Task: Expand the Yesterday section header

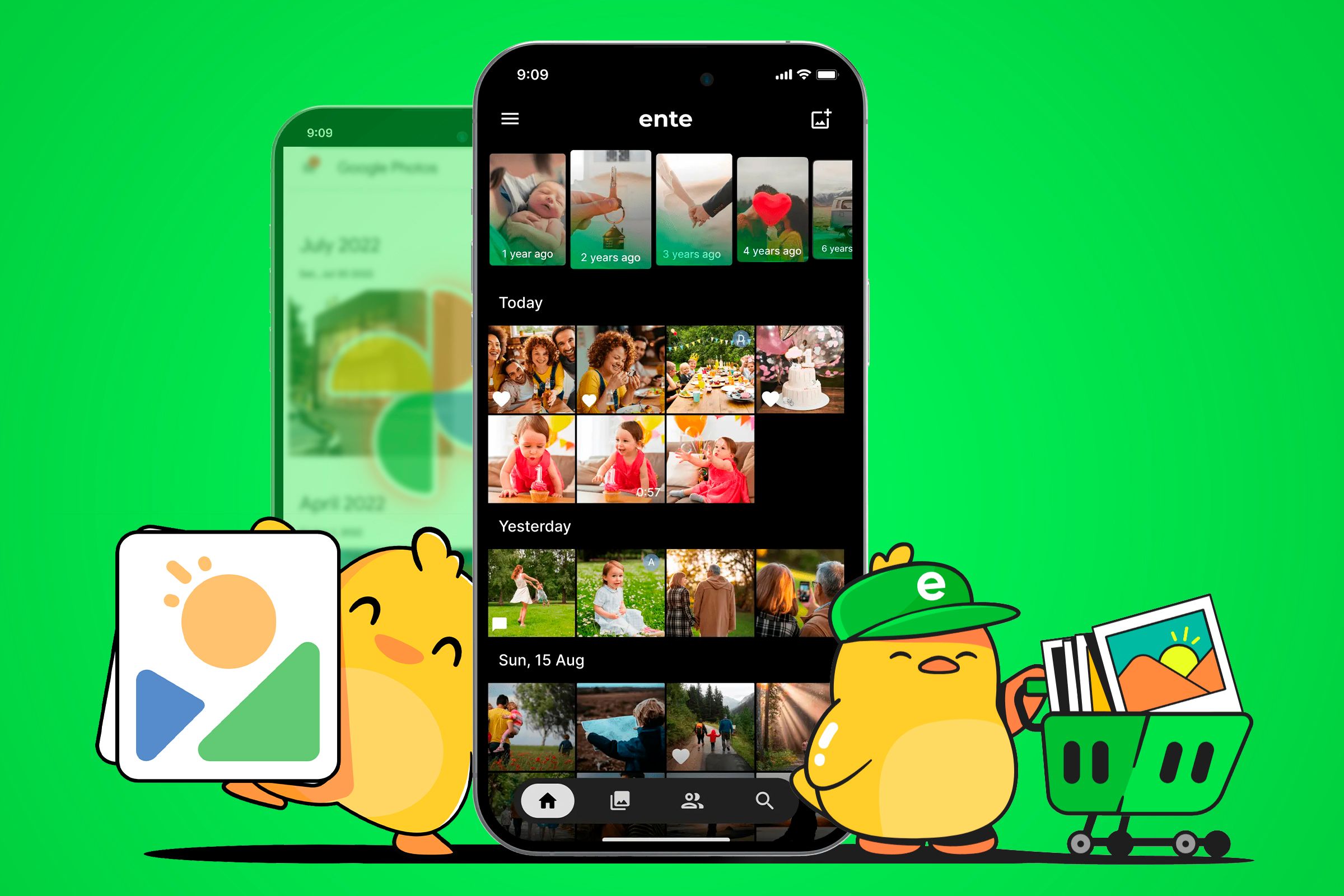Action: coord(535,527)
